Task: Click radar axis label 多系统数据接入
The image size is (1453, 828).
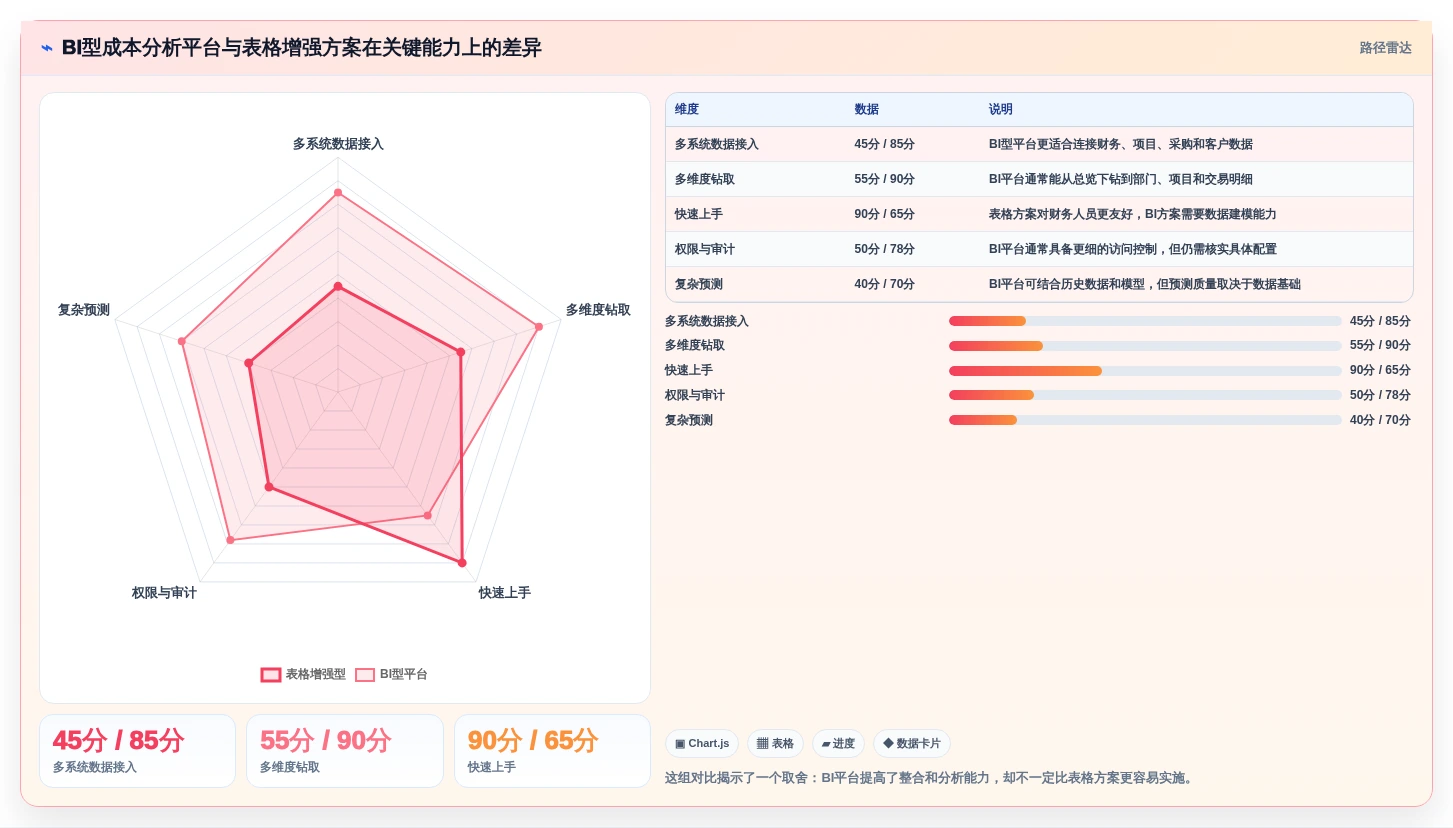Action: (338, 144)
